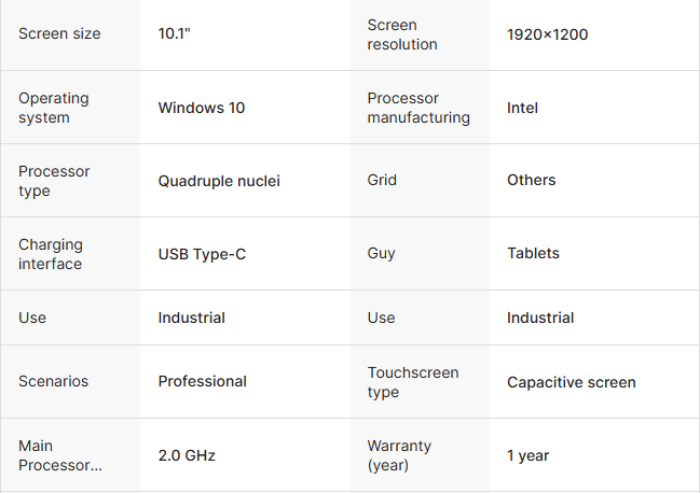Select the "2.0 GHz" value

tap(187, 455)
